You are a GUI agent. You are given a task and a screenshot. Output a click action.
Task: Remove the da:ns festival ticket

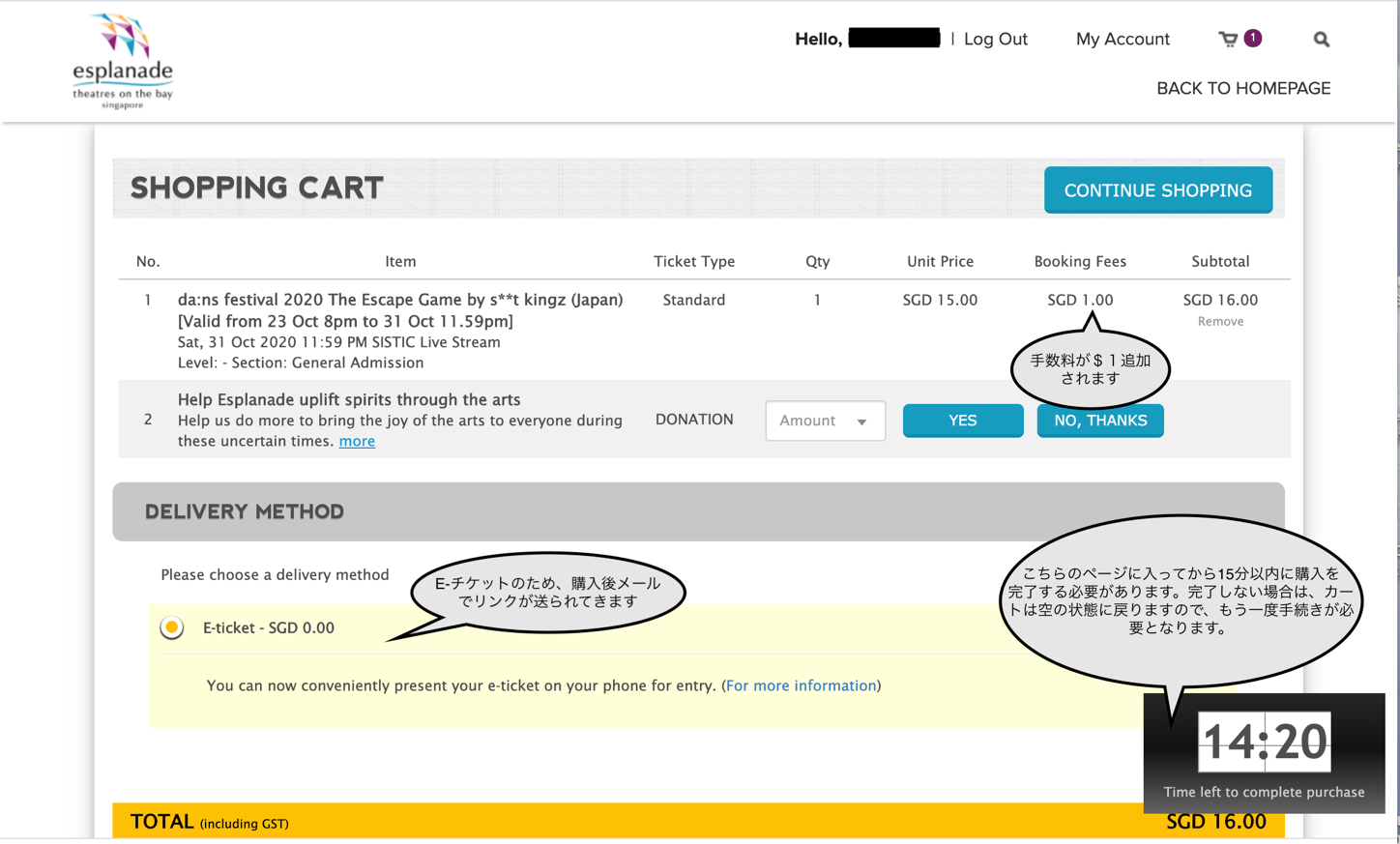[x=1220, y=321]
